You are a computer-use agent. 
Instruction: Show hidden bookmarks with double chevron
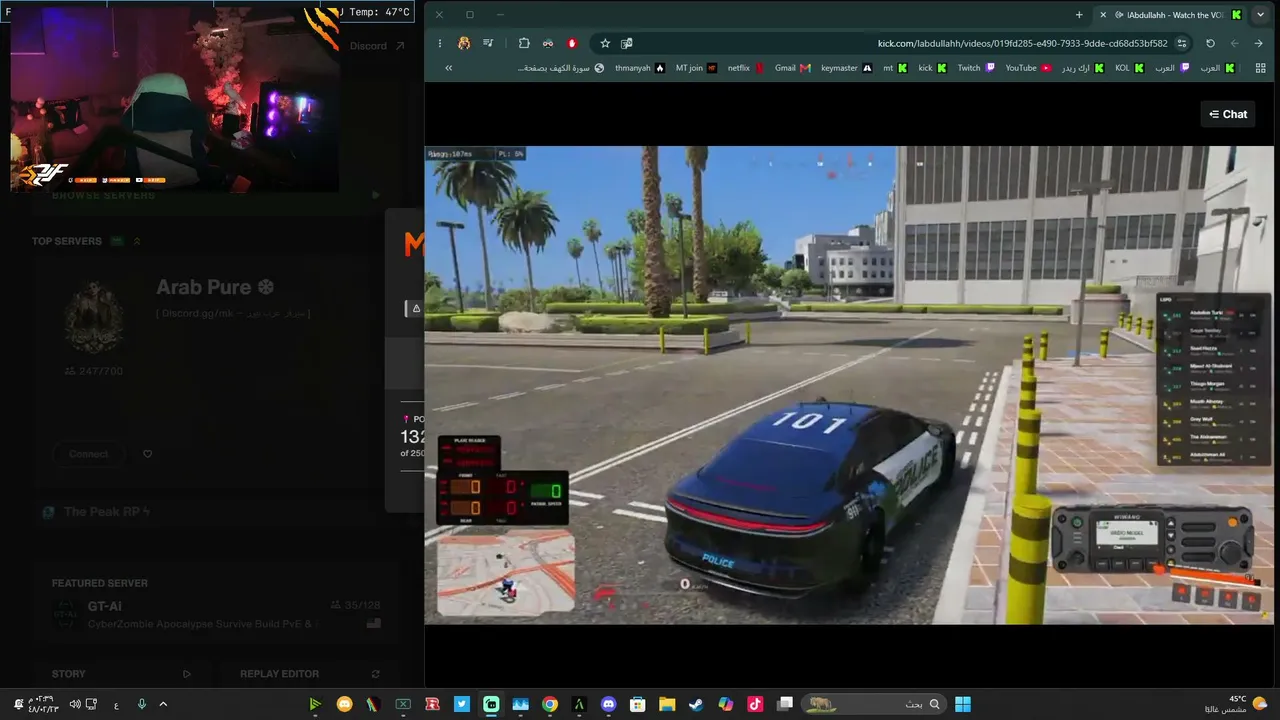click(448, 68)
